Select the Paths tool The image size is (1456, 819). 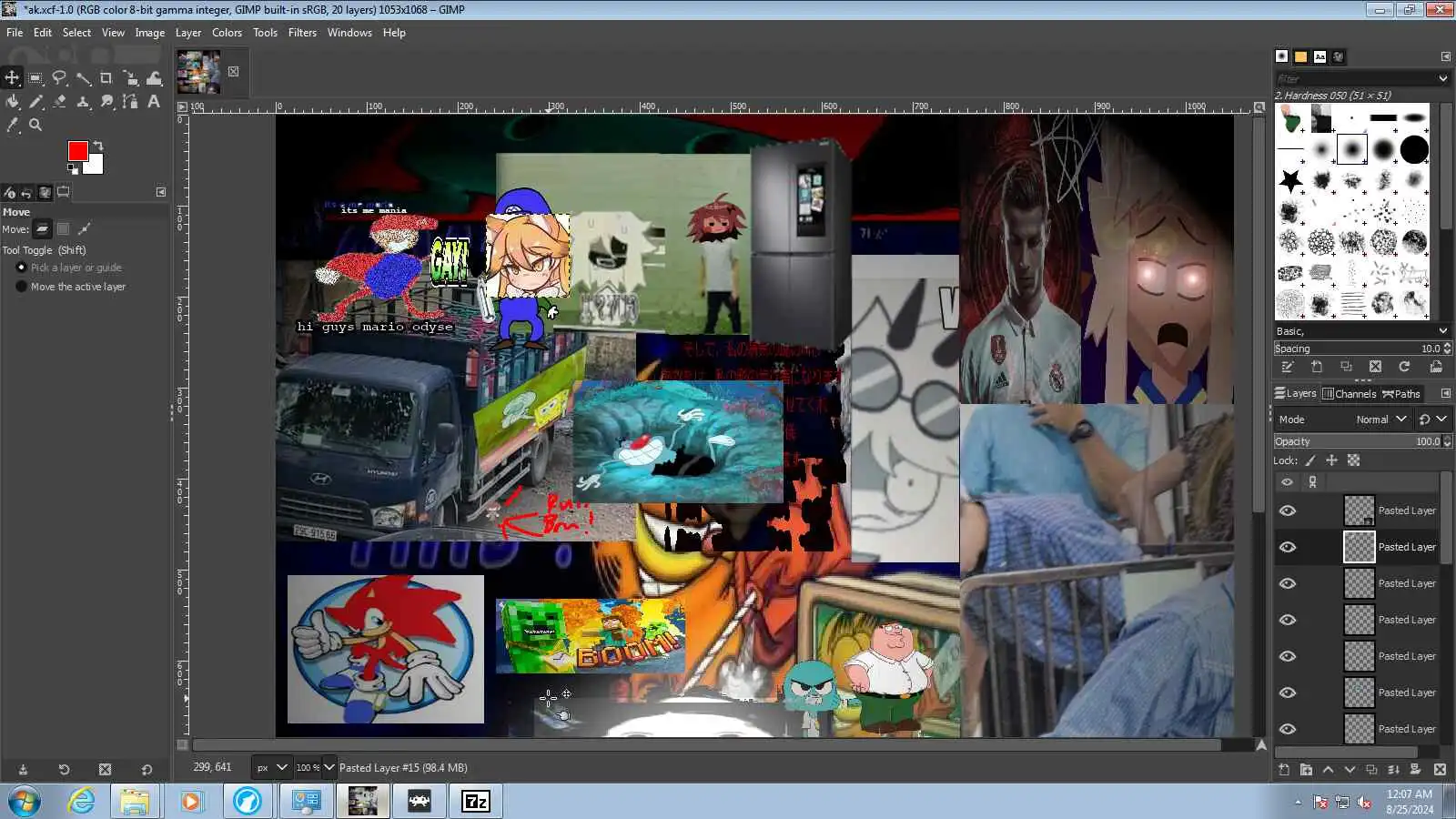[x=130, y=102]
